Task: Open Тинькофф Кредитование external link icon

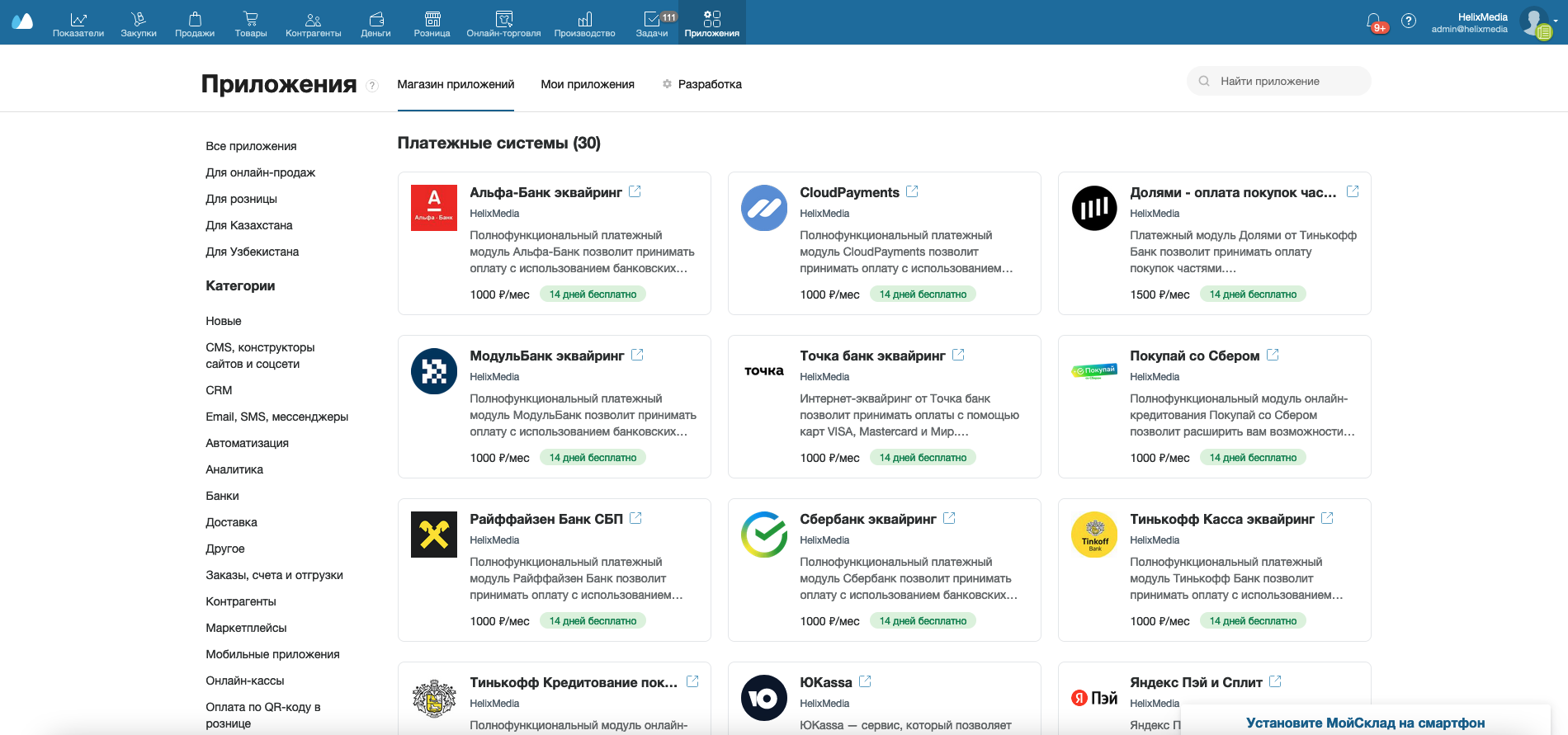Action: pos(692,681)
